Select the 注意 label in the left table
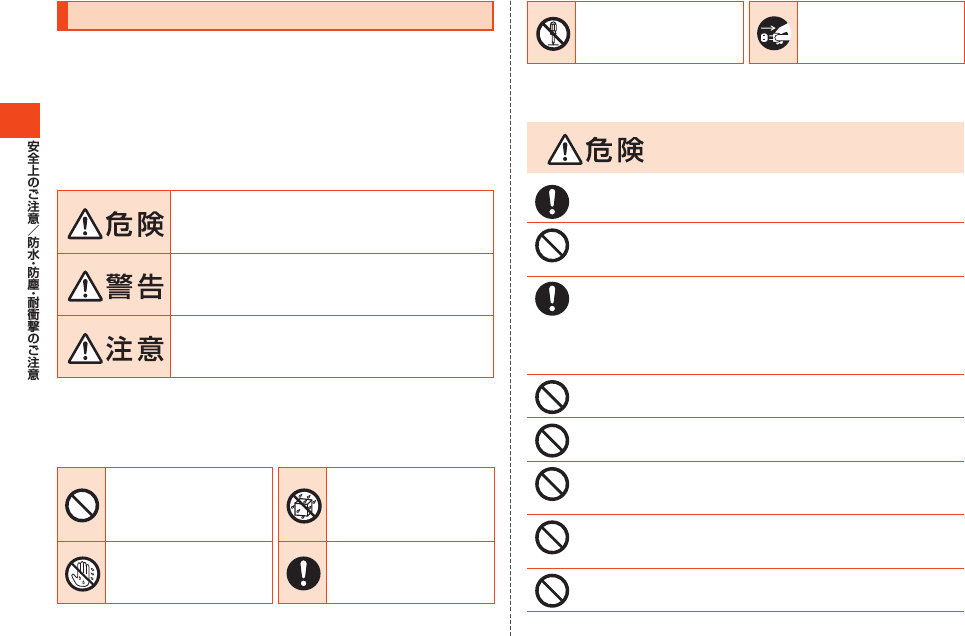 (114, 348)
